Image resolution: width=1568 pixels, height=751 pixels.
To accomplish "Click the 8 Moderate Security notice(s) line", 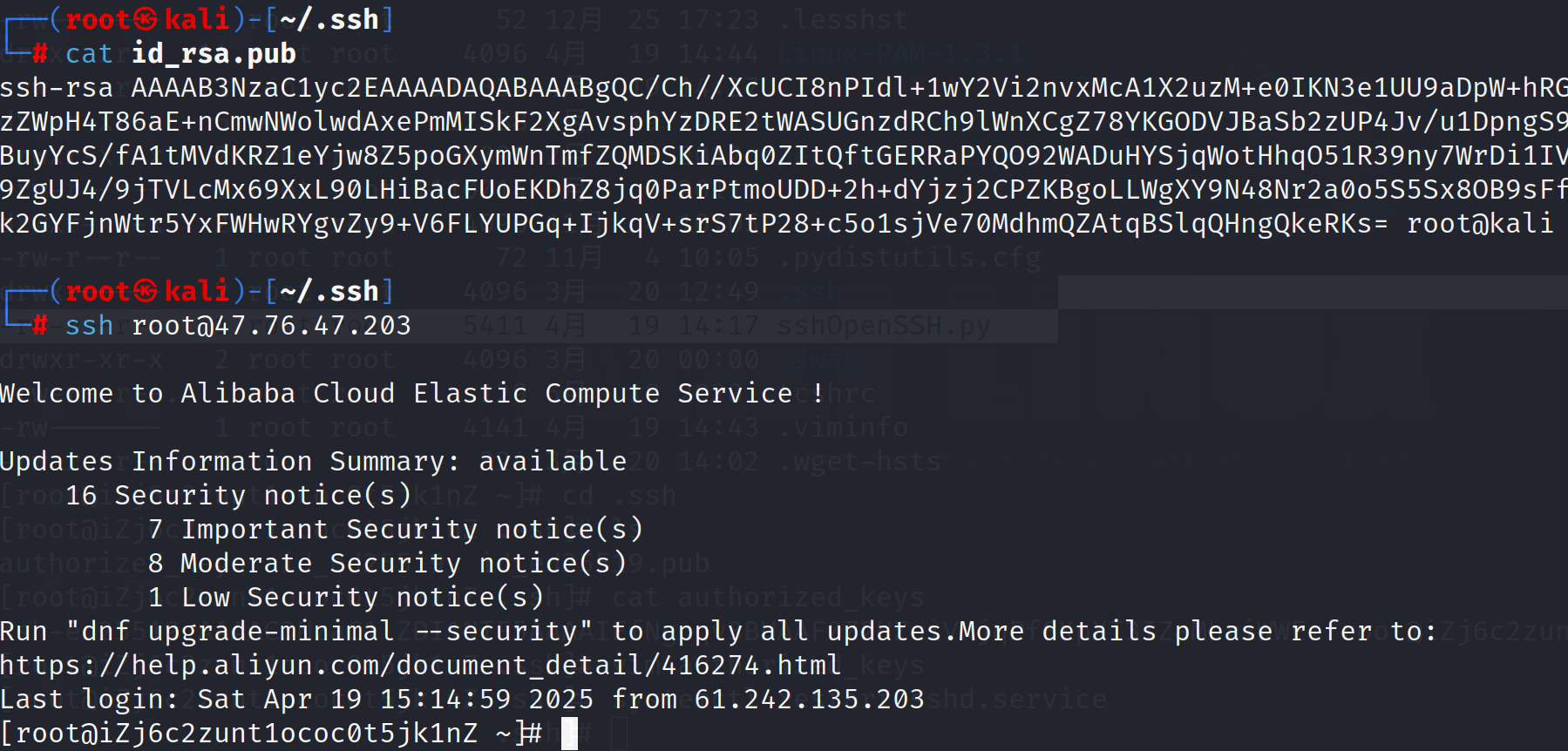I will (387, 564).
